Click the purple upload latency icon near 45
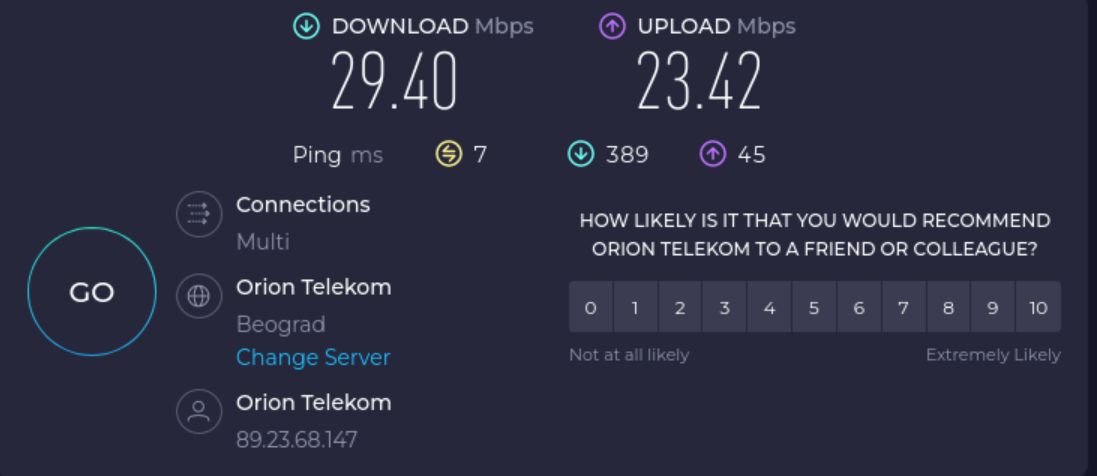 (712, 154)
